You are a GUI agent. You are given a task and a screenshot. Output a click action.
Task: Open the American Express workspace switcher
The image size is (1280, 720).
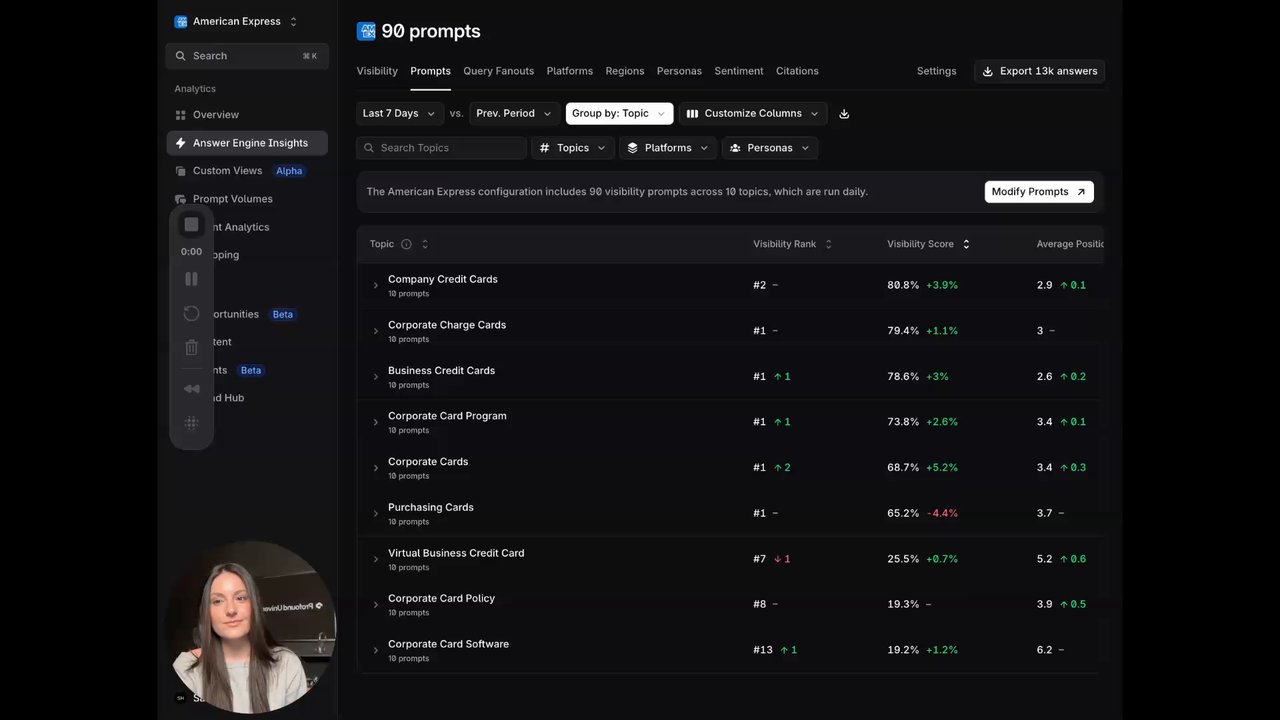pyautogui.click(x=237, y=21)
